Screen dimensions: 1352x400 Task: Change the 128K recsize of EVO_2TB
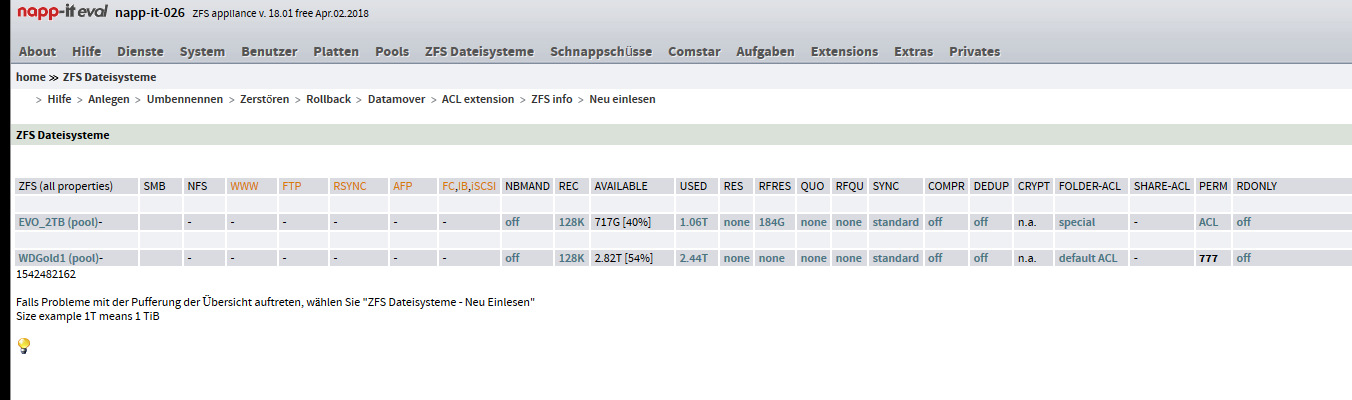coord(570,222)
